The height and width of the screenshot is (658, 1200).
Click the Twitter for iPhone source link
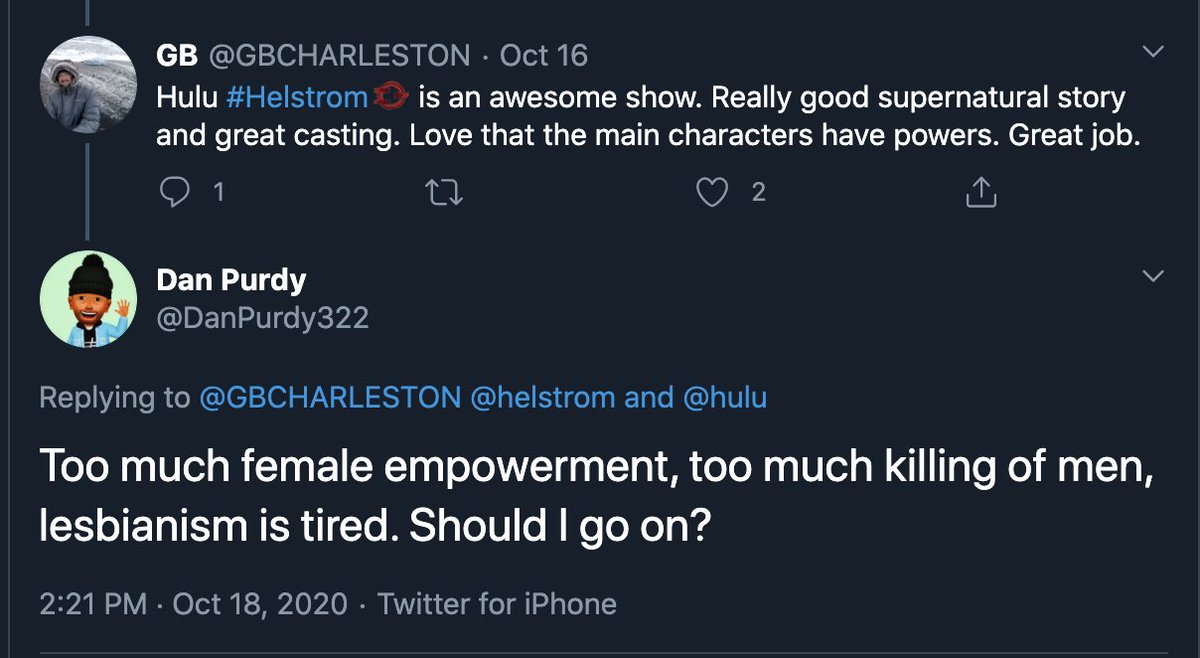[x=498, y=604]
